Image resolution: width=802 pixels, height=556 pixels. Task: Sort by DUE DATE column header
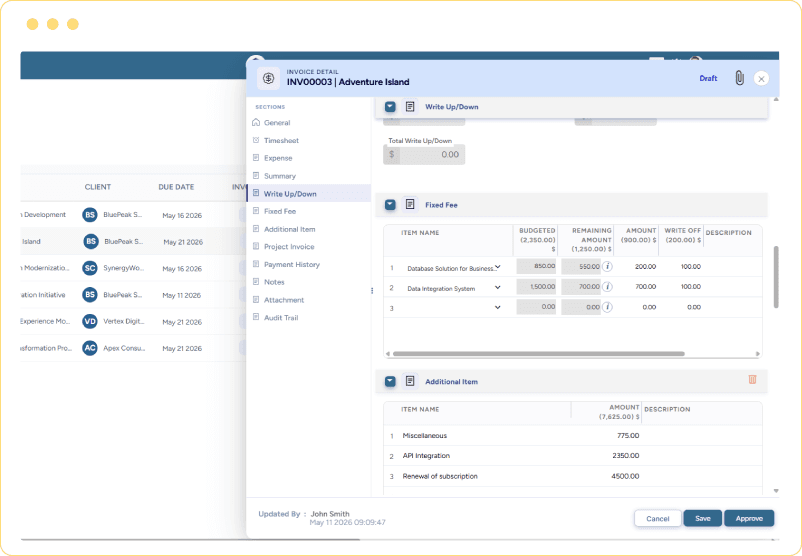point(176,187)
